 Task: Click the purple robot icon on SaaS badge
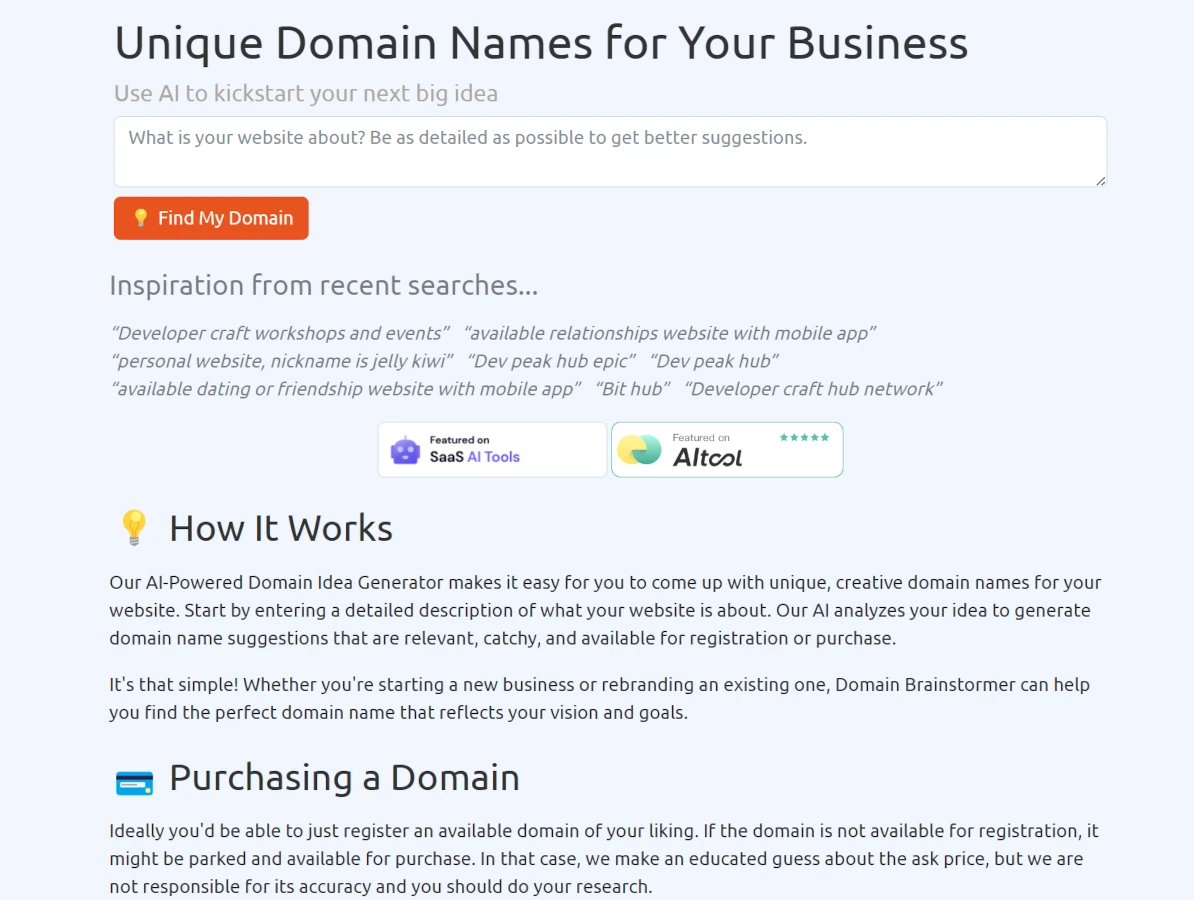point(405,450)
